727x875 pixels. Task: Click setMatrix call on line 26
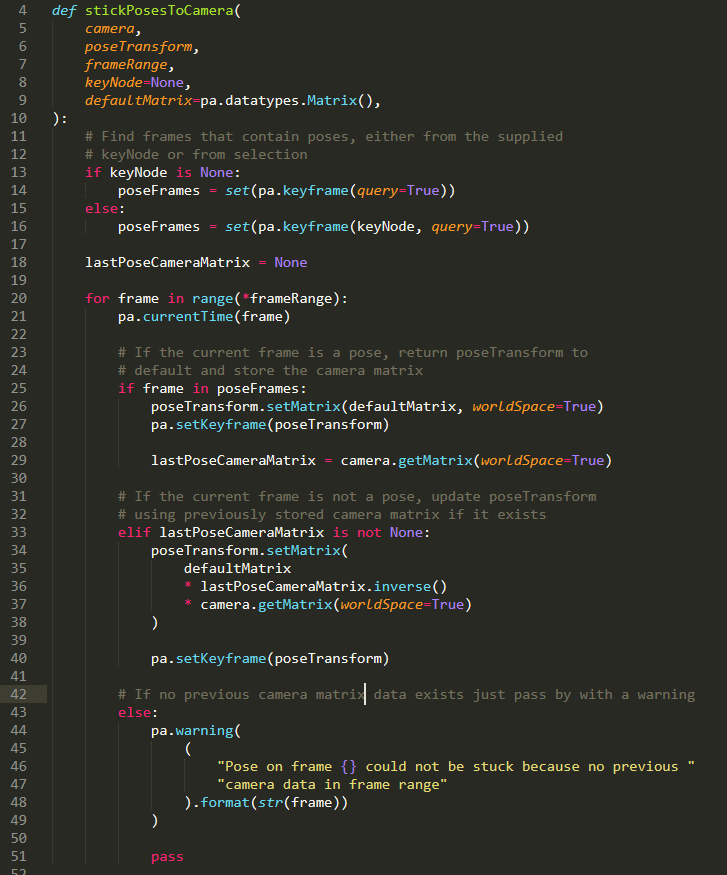click(x=377, y=407)
